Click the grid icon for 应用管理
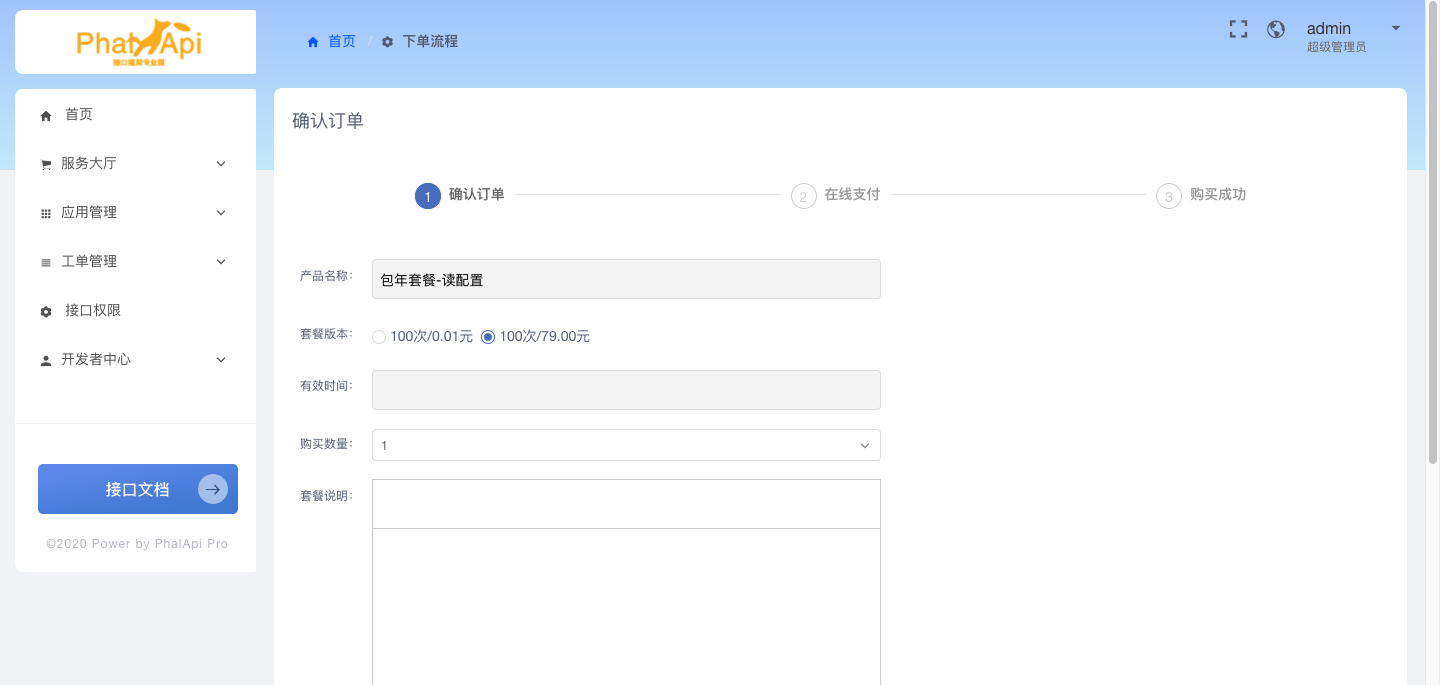The height and width of the screenshot is (685, 1440). 46,213
